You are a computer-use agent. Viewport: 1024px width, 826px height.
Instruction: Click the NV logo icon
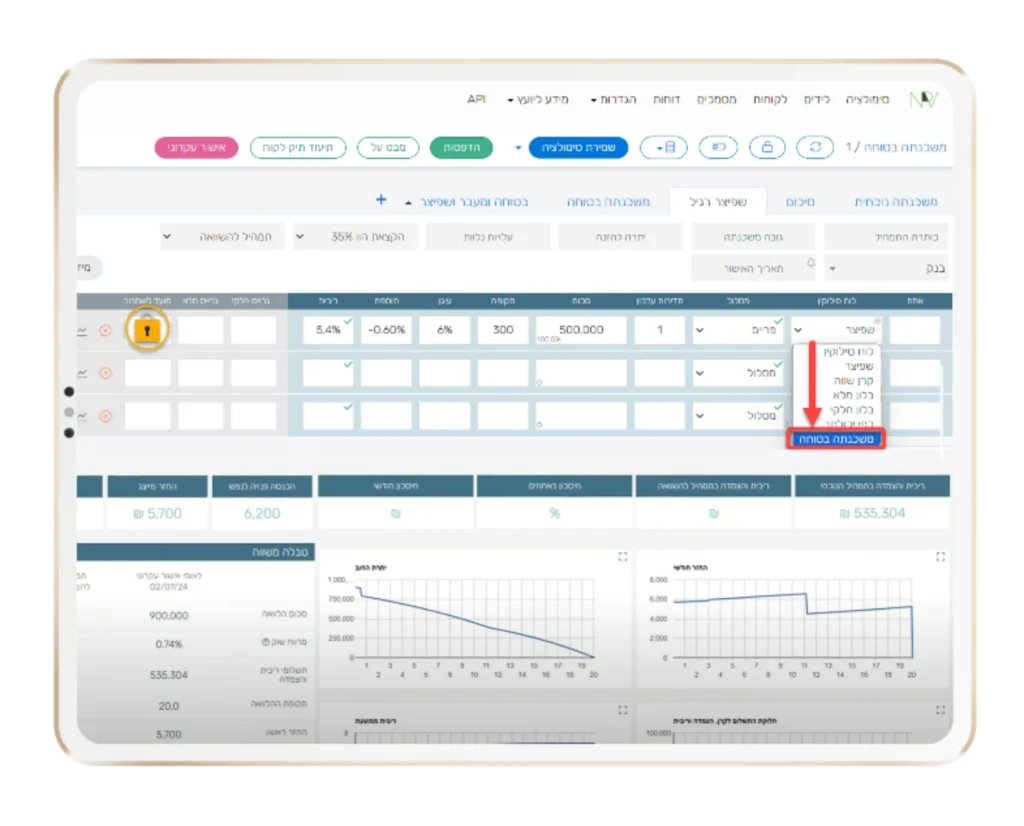[922, 100]
